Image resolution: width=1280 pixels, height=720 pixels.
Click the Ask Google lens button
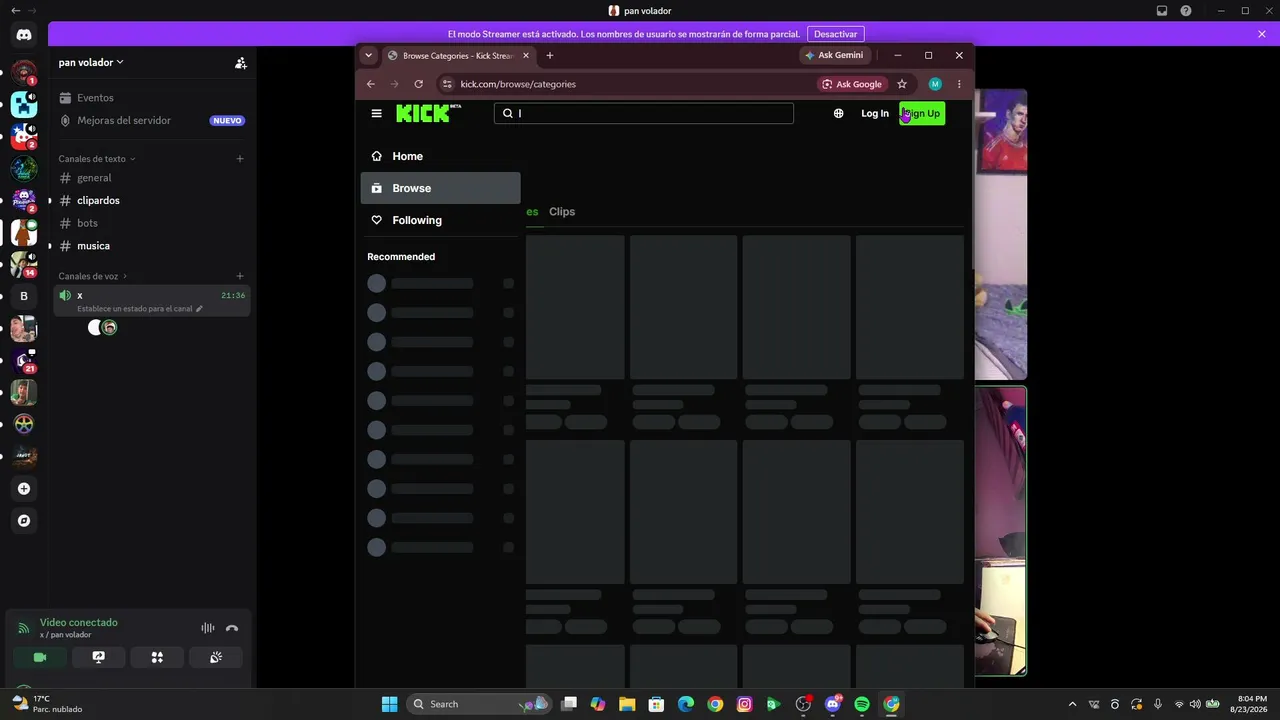point(852,84)
